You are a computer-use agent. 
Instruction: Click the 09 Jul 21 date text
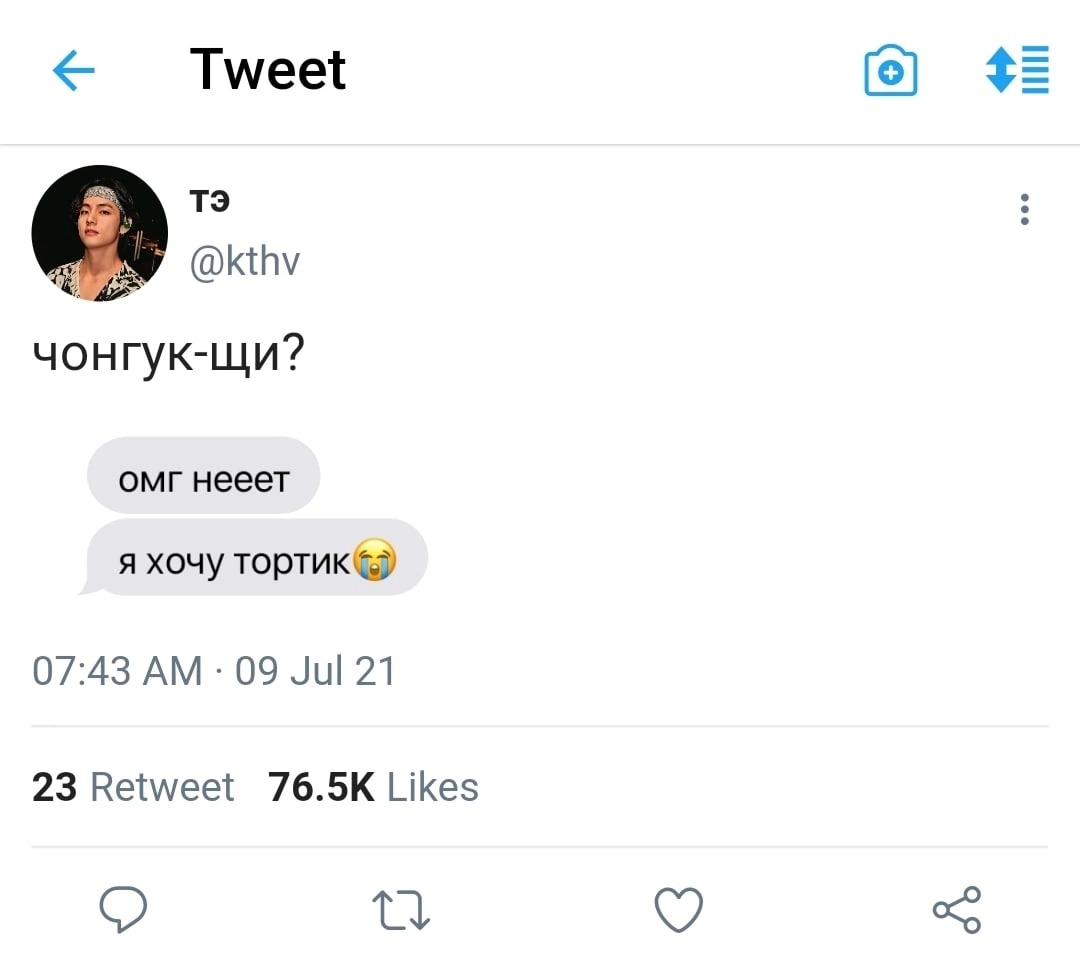315,670
